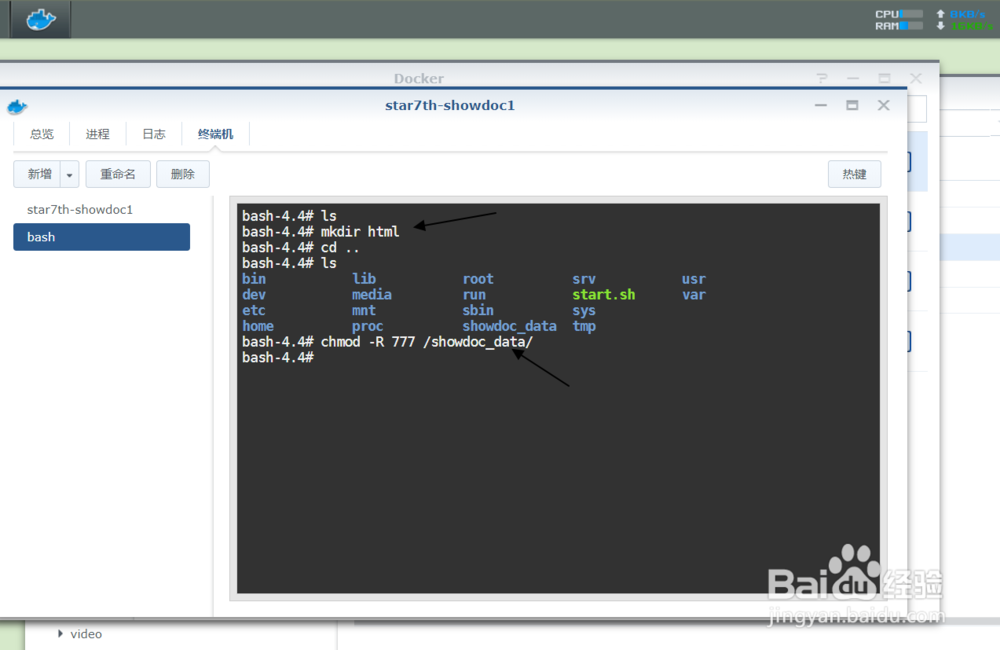Click the 'cd ..' command line

pyautogui.click(x=340, y=247)
